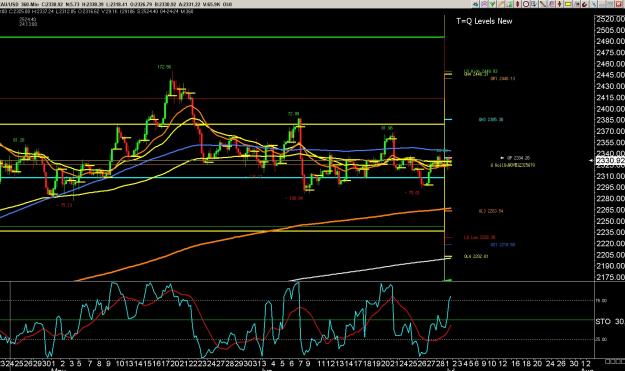
Task: Click the T=Q Levels New label
Action: (484, 21)
